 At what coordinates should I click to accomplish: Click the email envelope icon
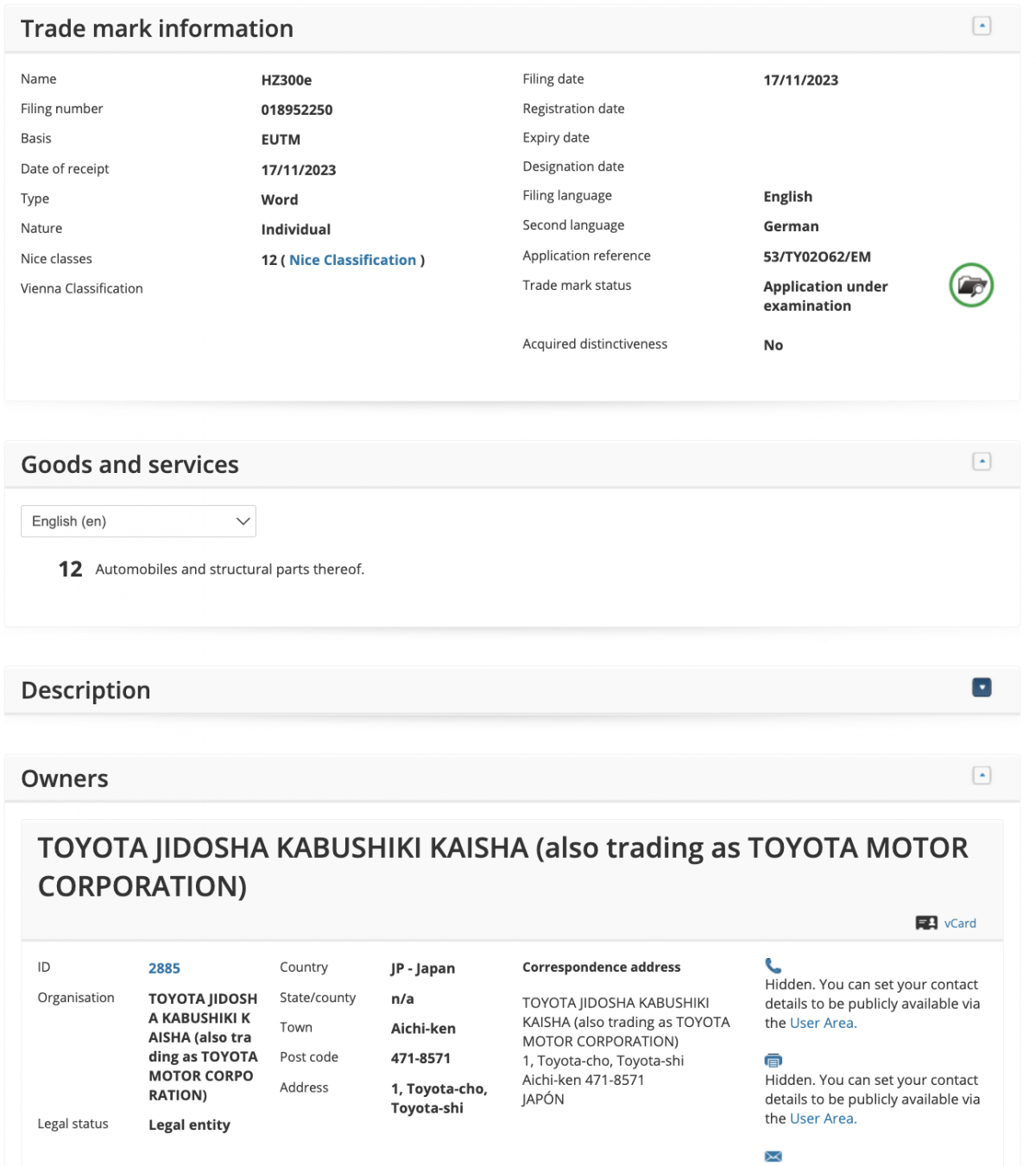[x=773, y=1156]
